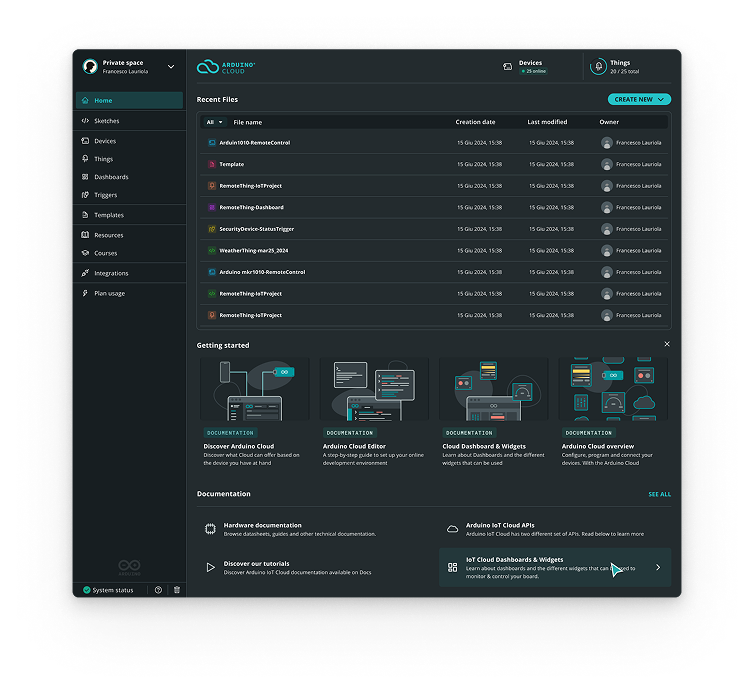Viewport: 754px width, 694px height.
Task: Sort by File name column header
Action: (x=248, y=122)
